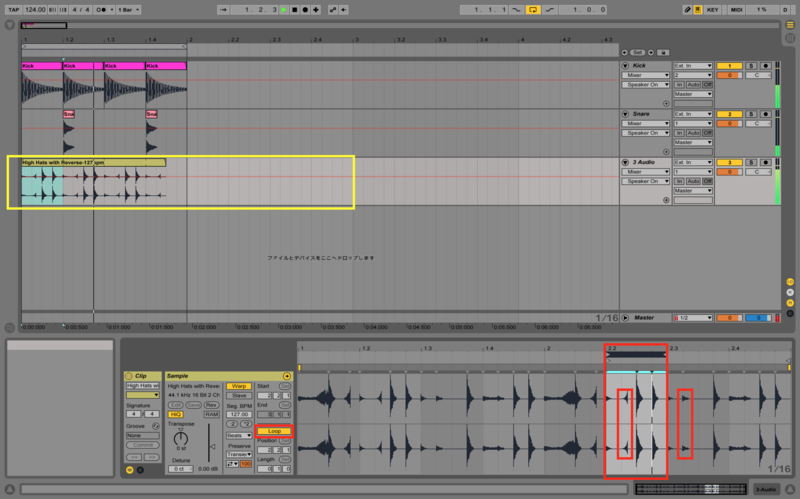Enable MIDI map mode
This screenshot has height=499, width=800.
736,10
